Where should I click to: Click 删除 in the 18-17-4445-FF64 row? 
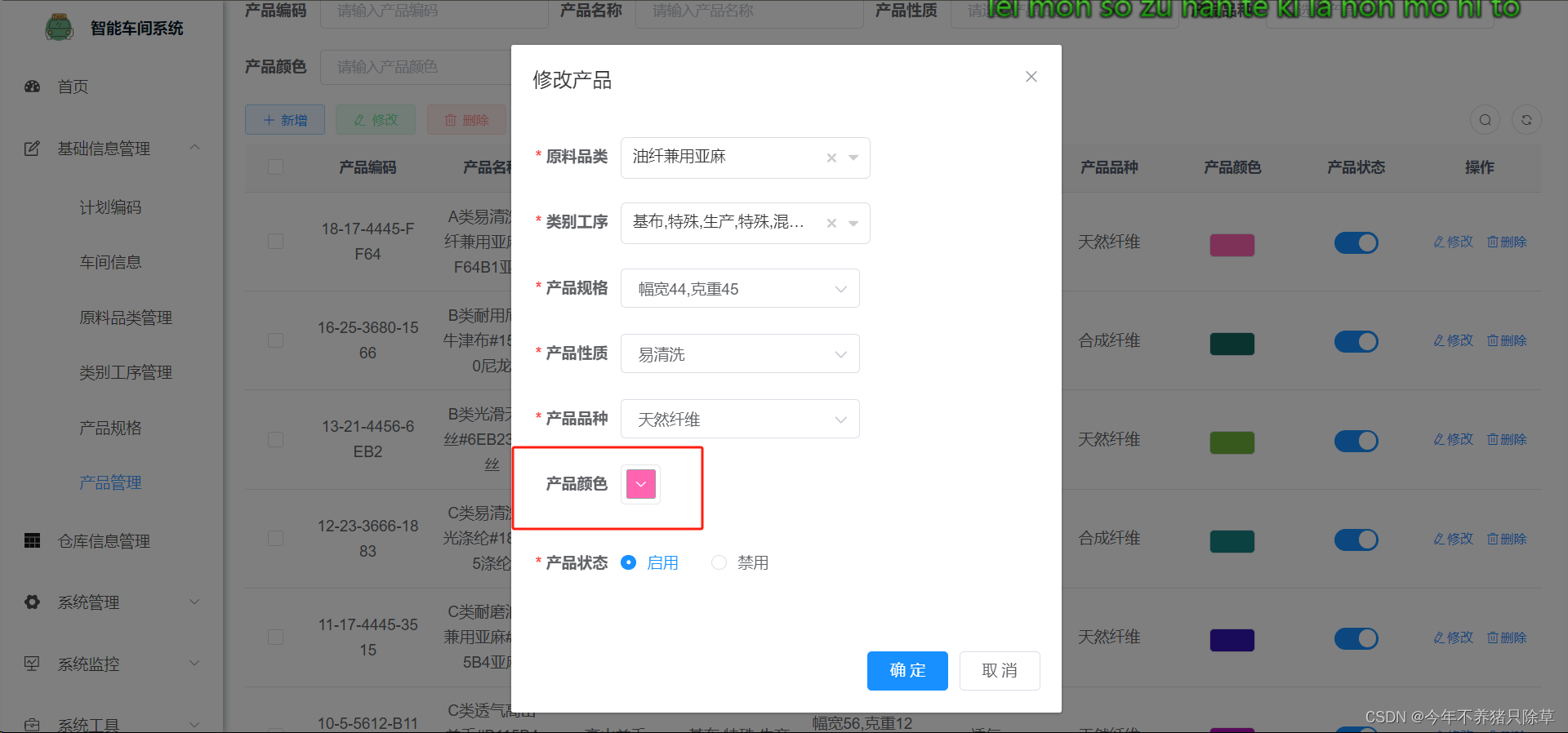point(1507,242)
